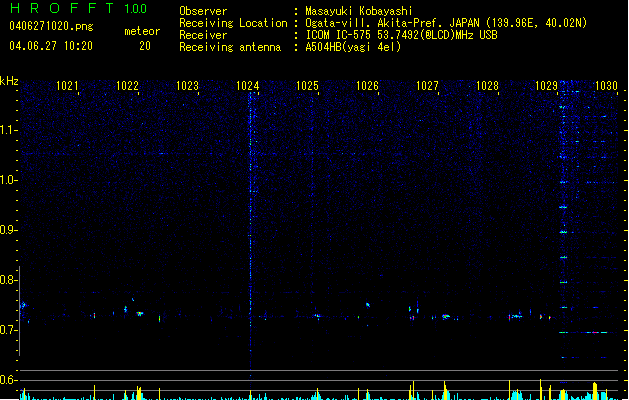This screenshot has height=400, width=629.
Task: Click frequency axis label 1.0
Action: click(8, 180)
